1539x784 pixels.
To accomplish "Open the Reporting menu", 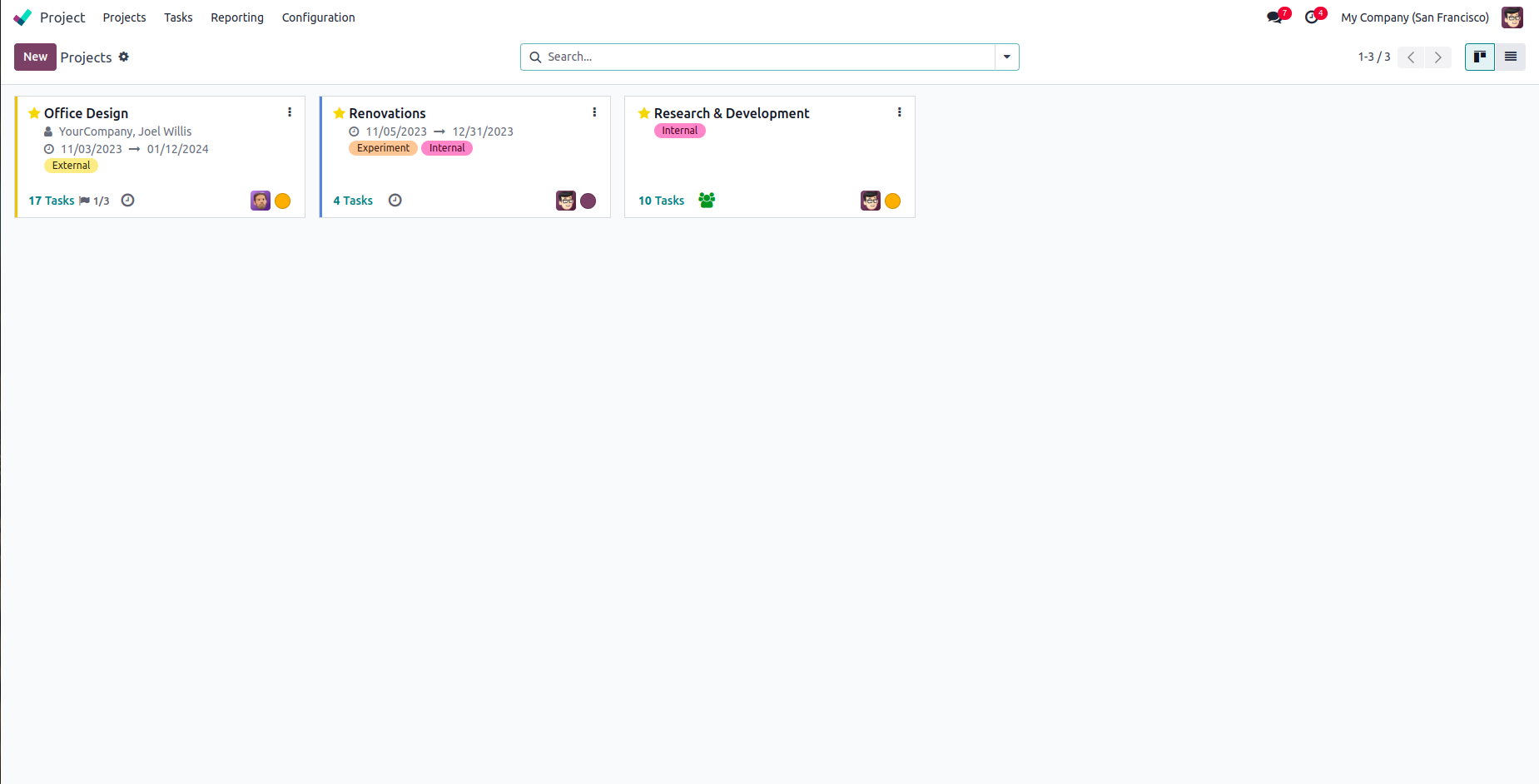I will pos(237,17).
